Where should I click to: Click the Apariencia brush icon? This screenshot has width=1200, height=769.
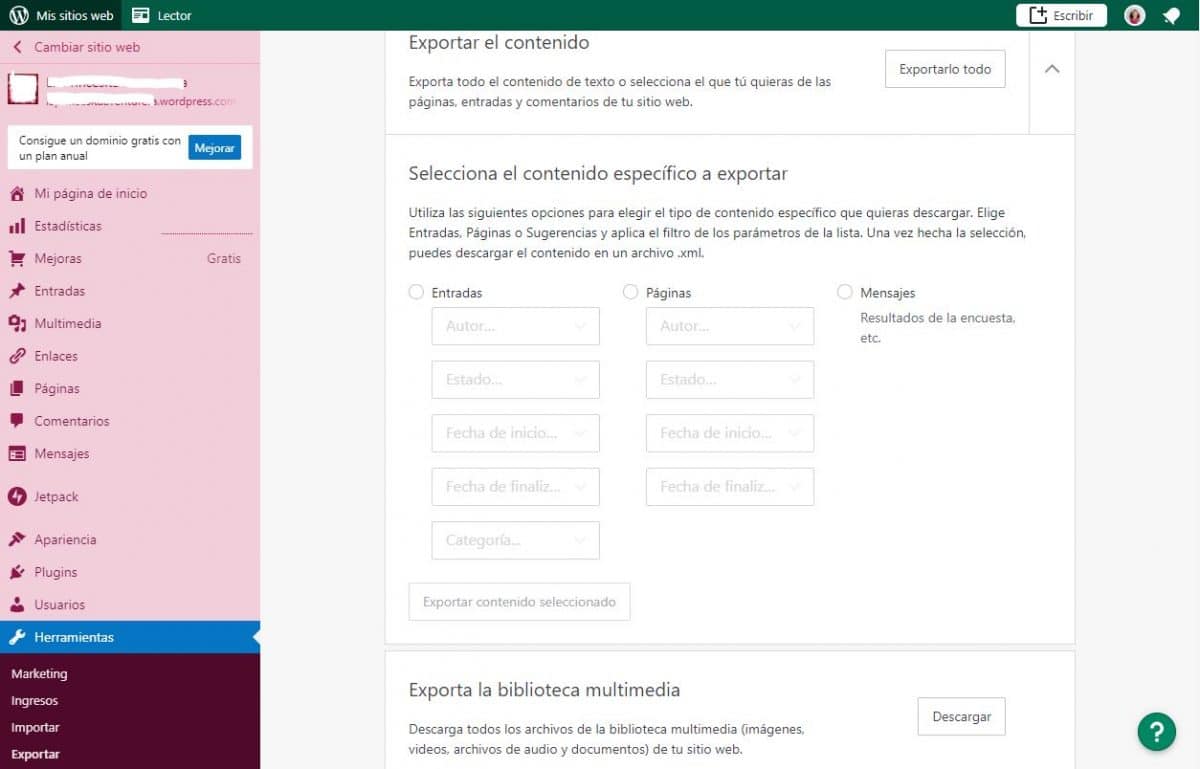tap(17, 540)
